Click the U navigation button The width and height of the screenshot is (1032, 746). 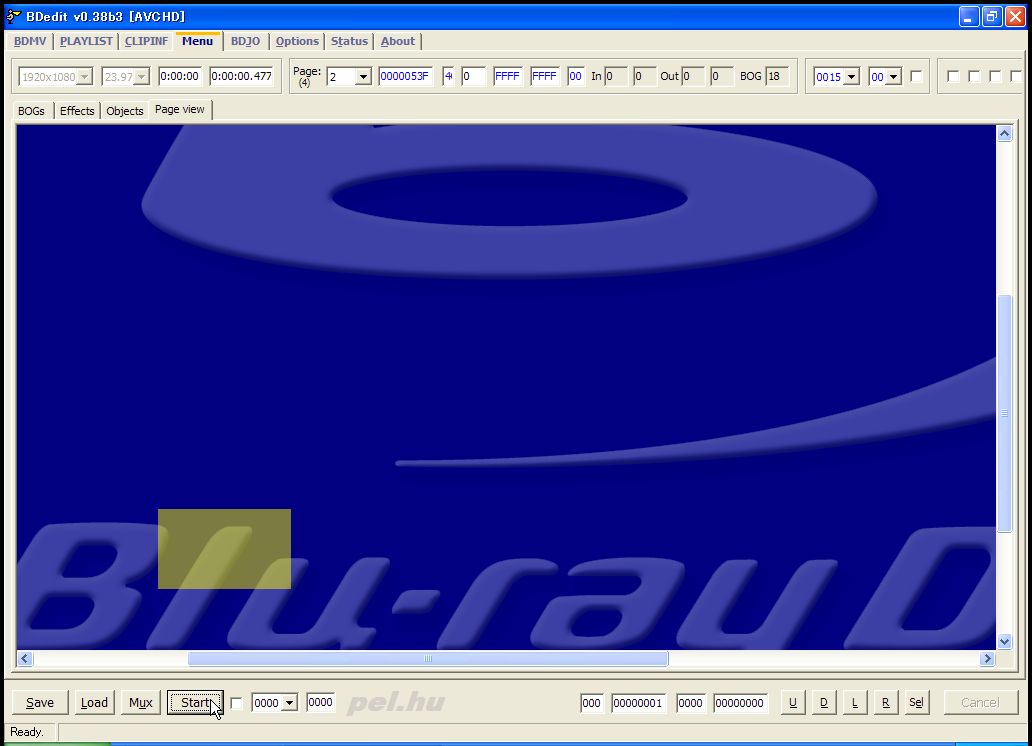coord(793,703)
